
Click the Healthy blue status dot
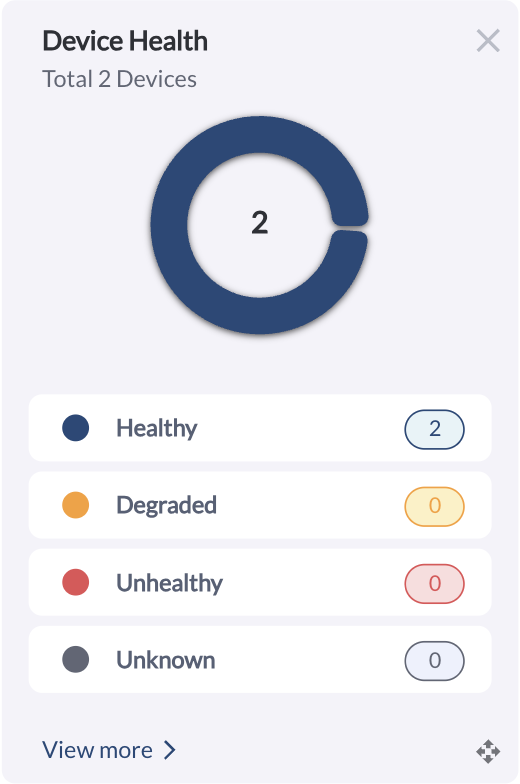click(76, 428)
